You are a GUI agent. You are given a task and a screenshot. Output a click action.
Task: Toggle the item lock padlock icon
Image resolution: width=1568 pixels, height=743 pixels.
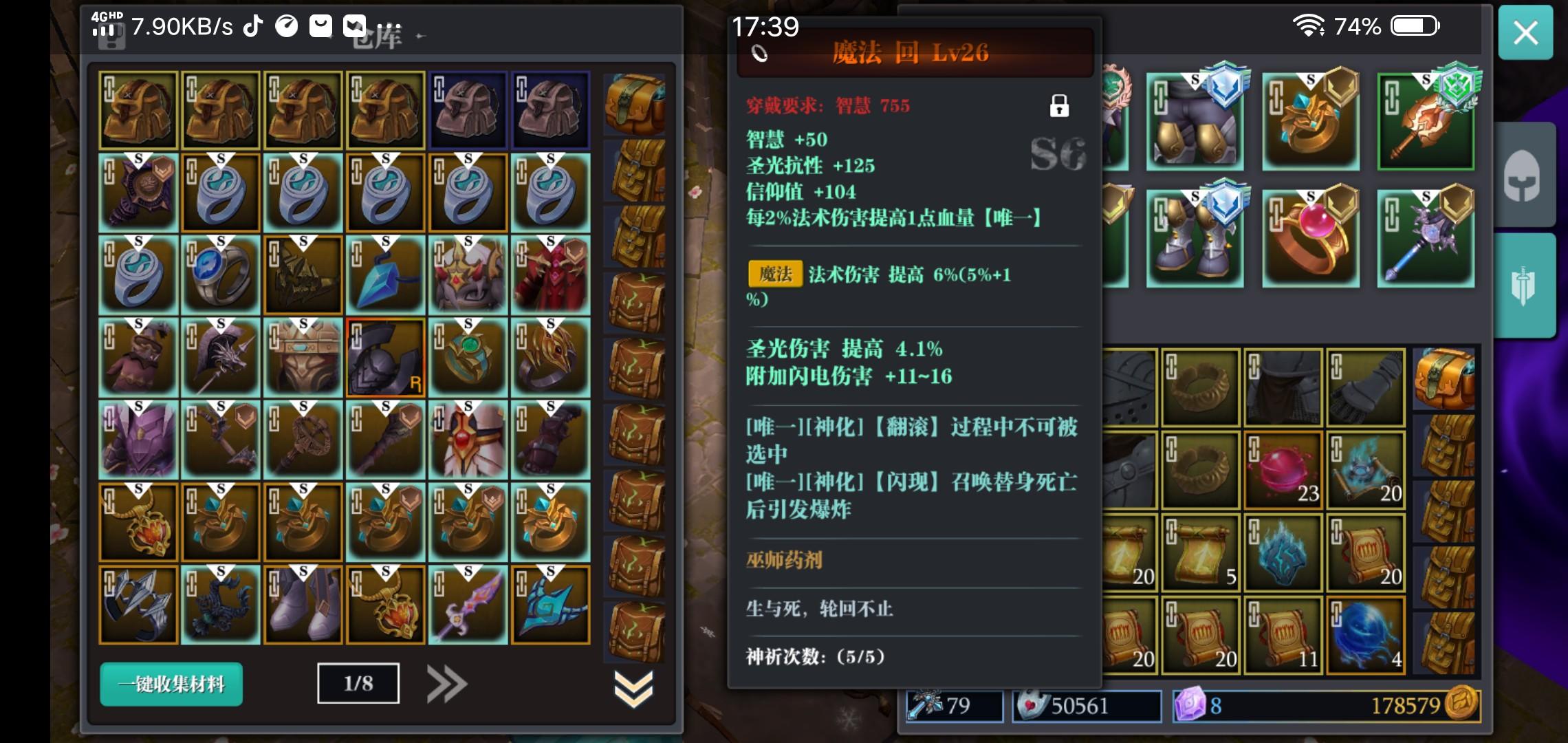click(1059, 106)
